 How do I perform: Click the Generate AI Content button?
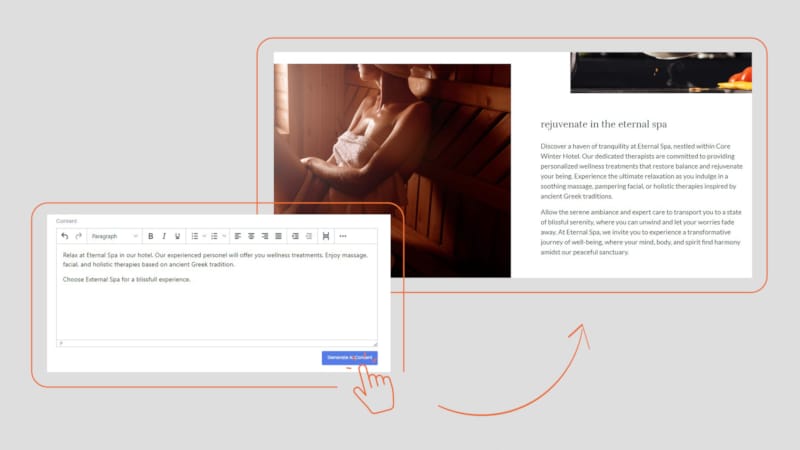pyautogui.click(x=349, y=357)
